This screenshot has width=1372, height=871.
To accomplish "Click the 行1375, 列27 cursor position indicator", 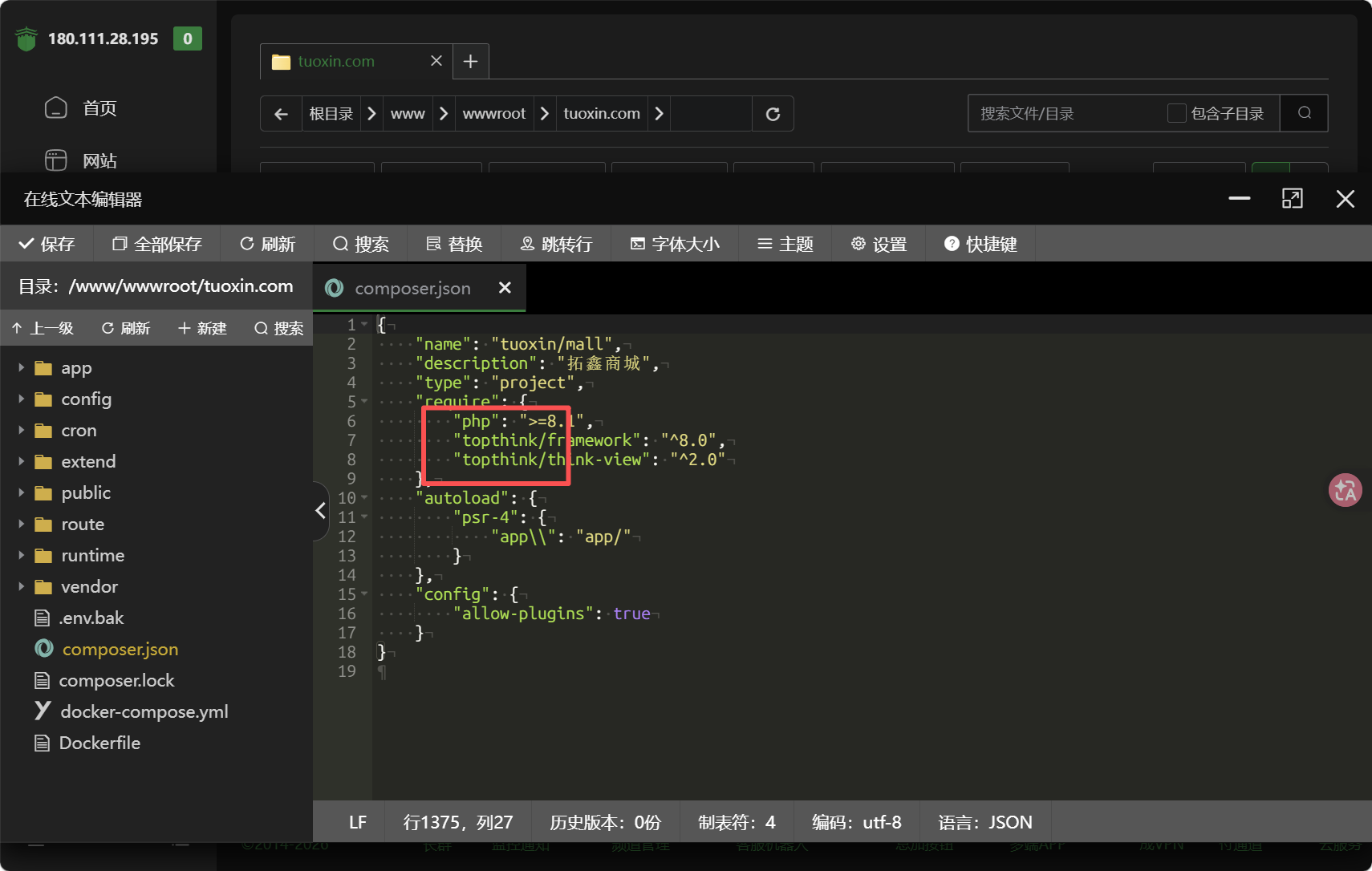I will coord(458,822).
